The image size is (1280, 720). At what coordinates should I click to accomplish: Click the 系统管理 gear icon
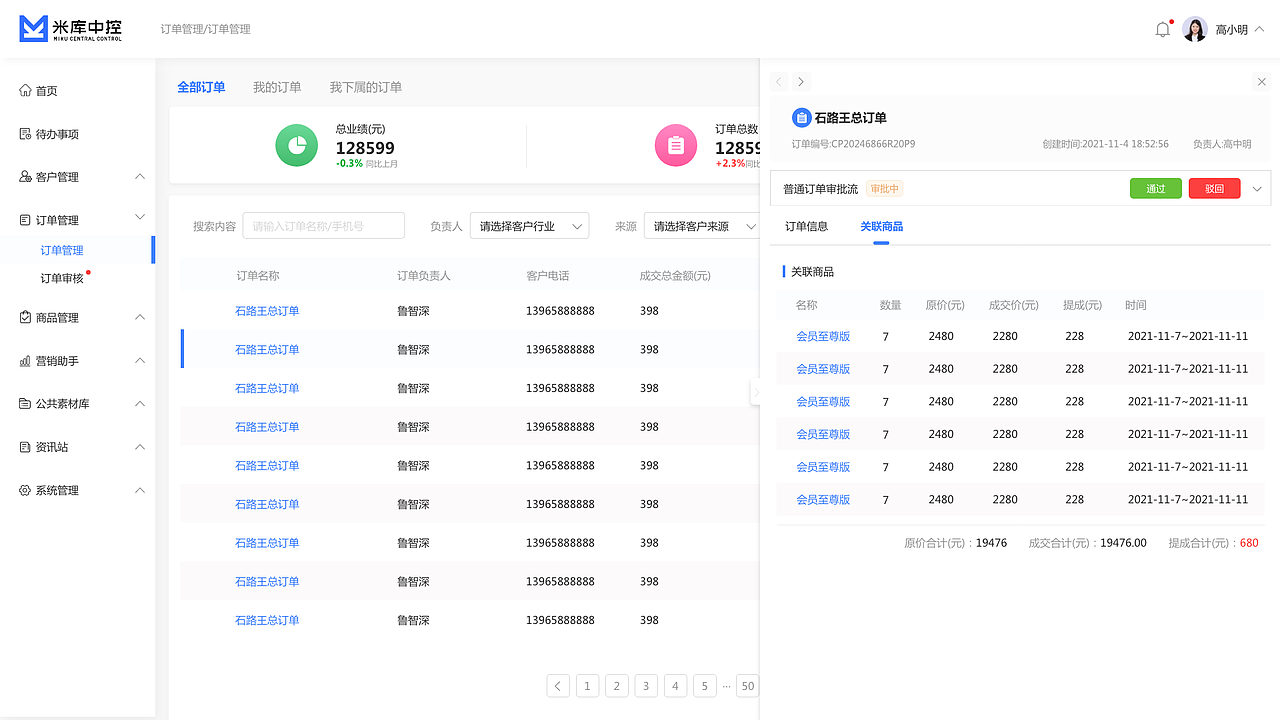coord(25,491)
